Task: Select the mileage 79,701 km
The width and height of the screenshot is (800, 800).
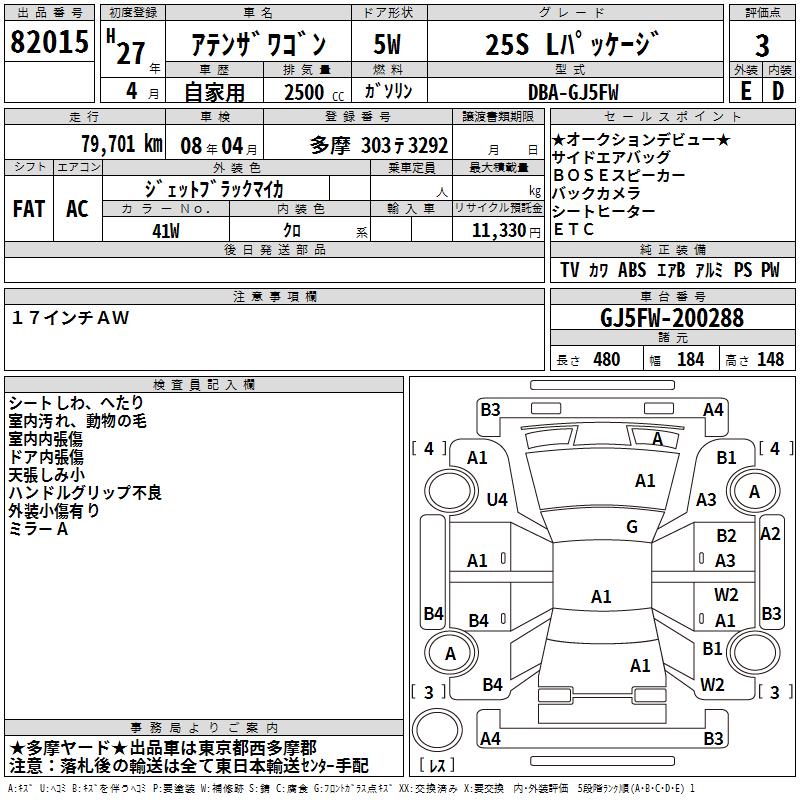Action: [x=122, y=144]
